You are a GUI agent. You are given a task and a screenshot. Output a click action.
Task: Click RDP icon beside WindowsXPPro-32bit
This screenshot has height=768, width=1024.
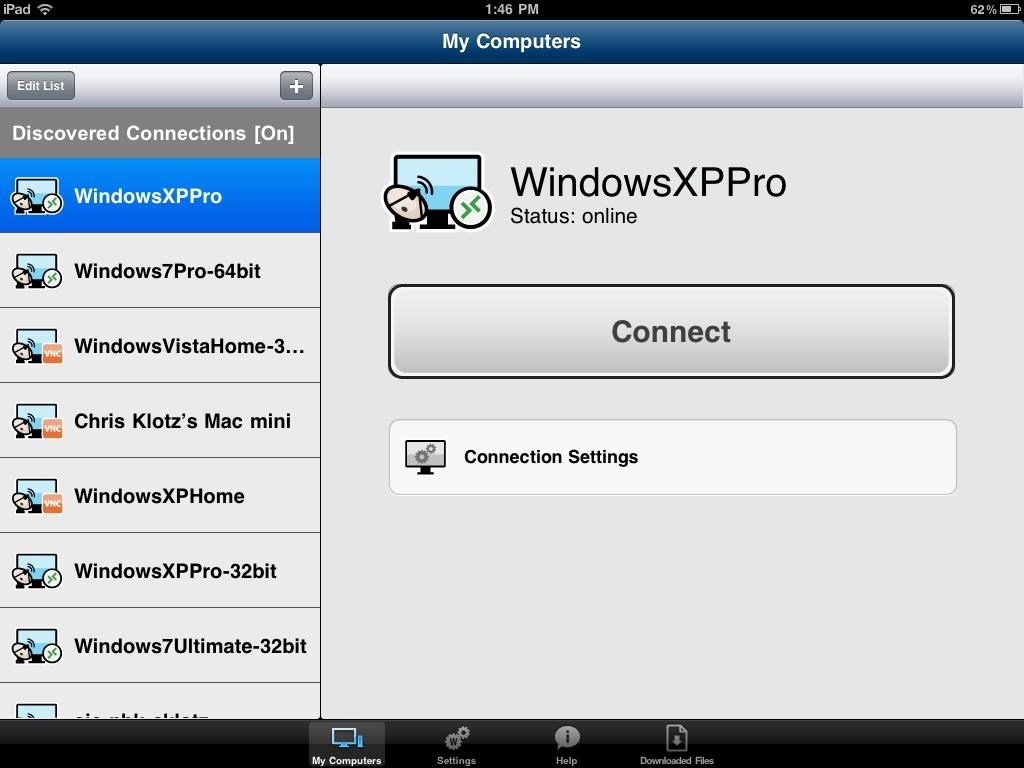click(x=37, y=571)
